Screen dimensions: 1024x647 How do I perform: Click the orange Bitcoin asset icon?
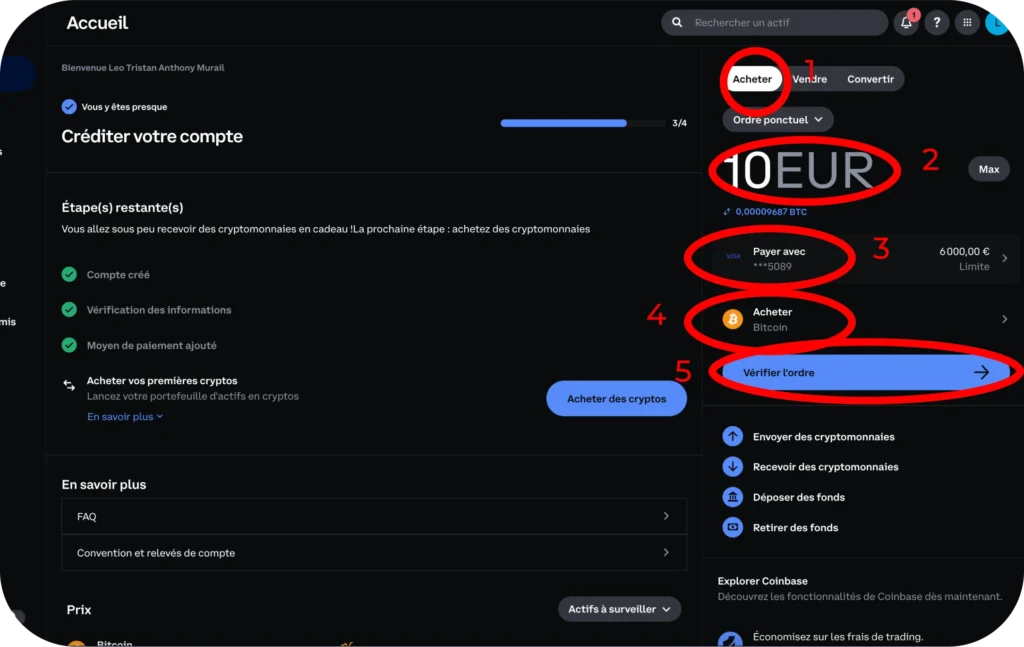[733, 319]
